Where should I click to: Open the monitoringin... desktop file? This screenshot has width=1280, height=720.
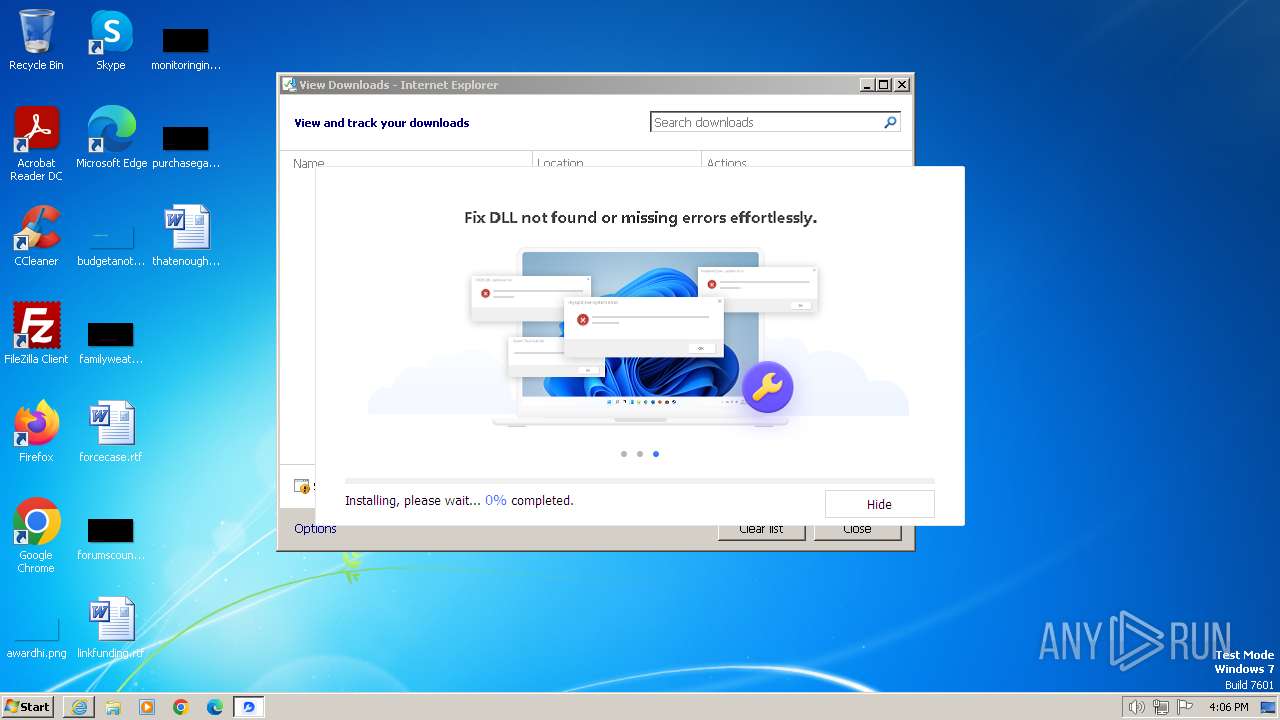(x=186, y=48)
